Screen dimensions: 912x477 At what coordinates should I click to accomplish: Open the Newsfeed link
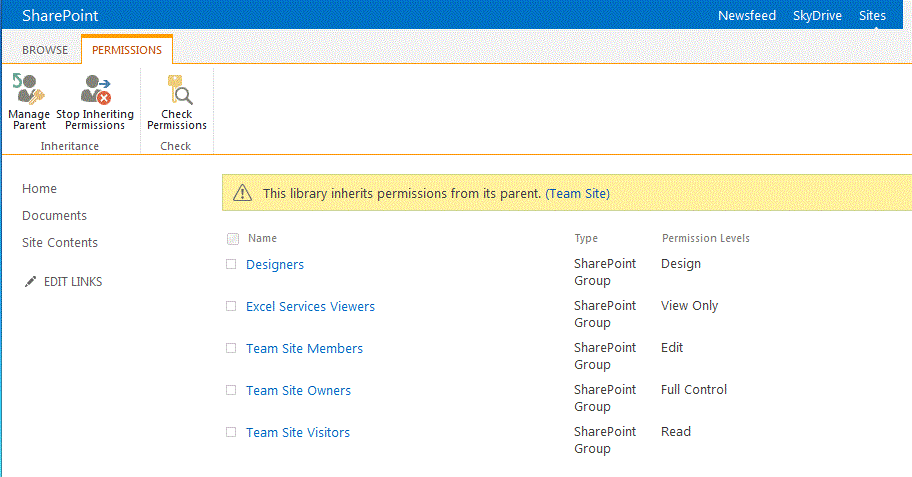[747, 16]
